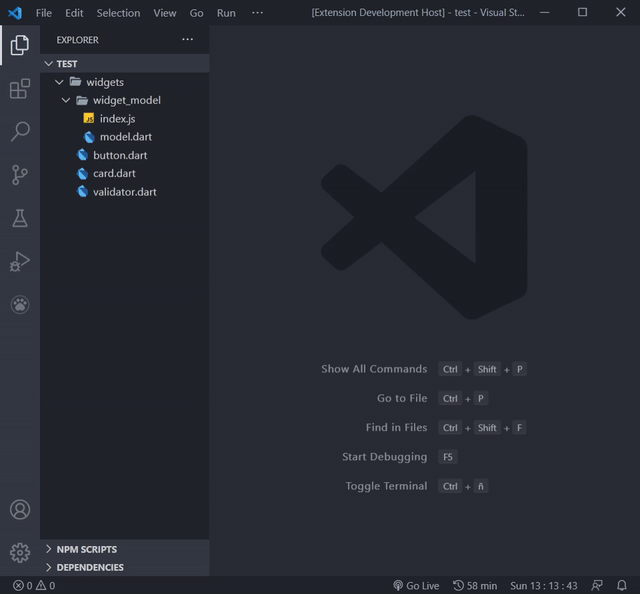Open the Go menu

click(x=196, y=13)
